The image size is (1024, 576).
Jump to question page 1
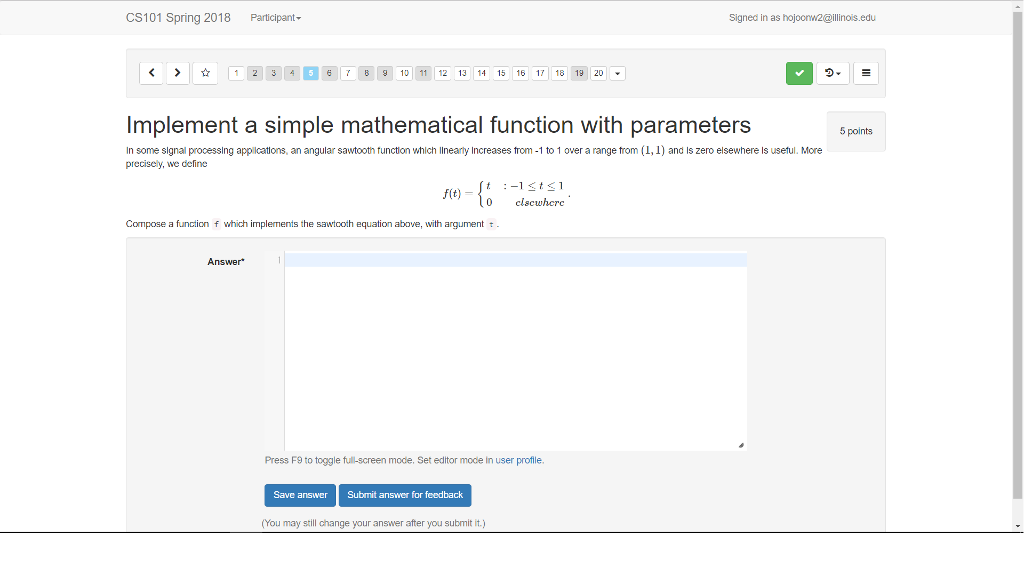(236, 73)
